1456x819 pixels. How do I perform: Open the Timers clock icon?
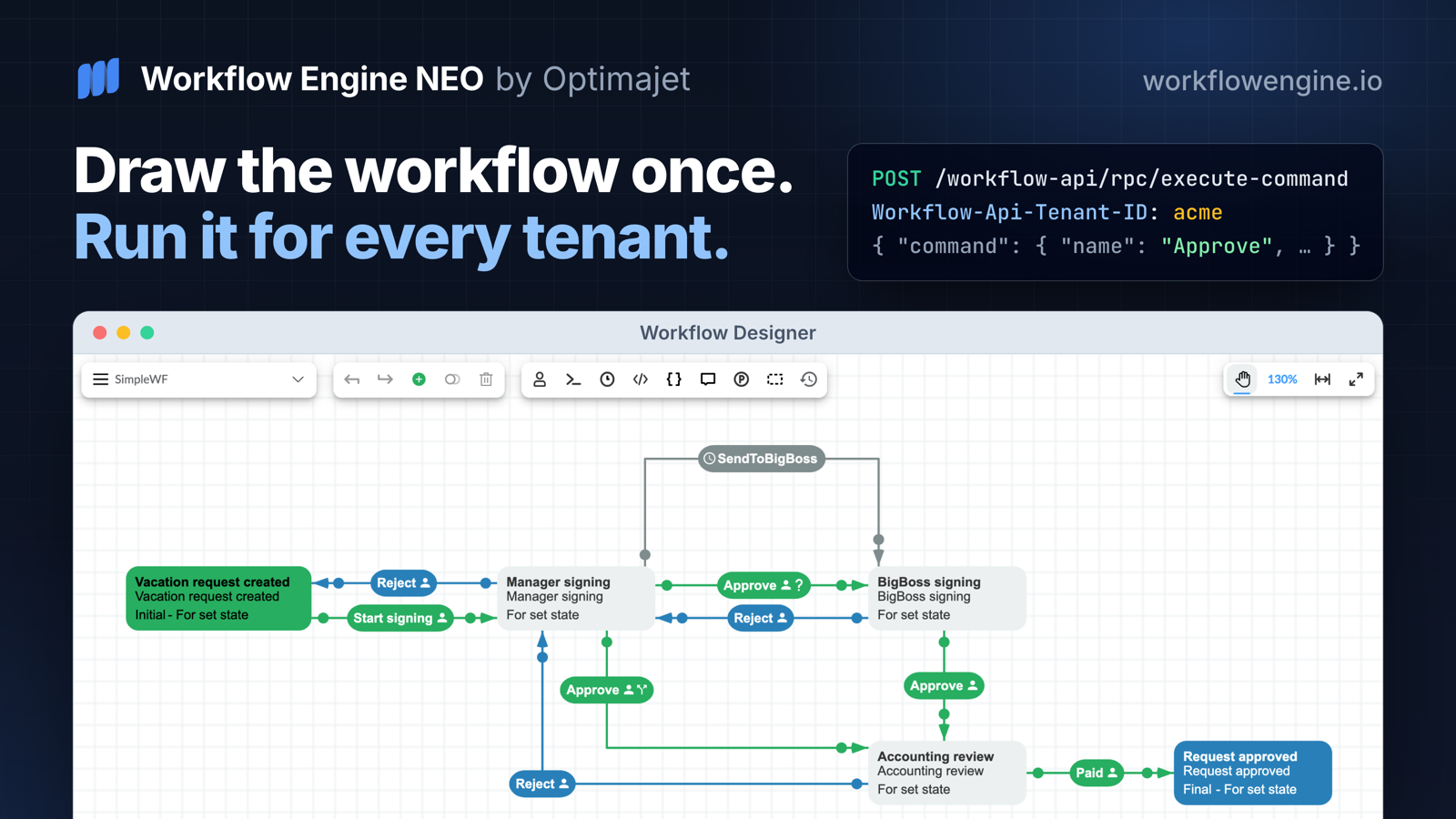tap(607, 379)
